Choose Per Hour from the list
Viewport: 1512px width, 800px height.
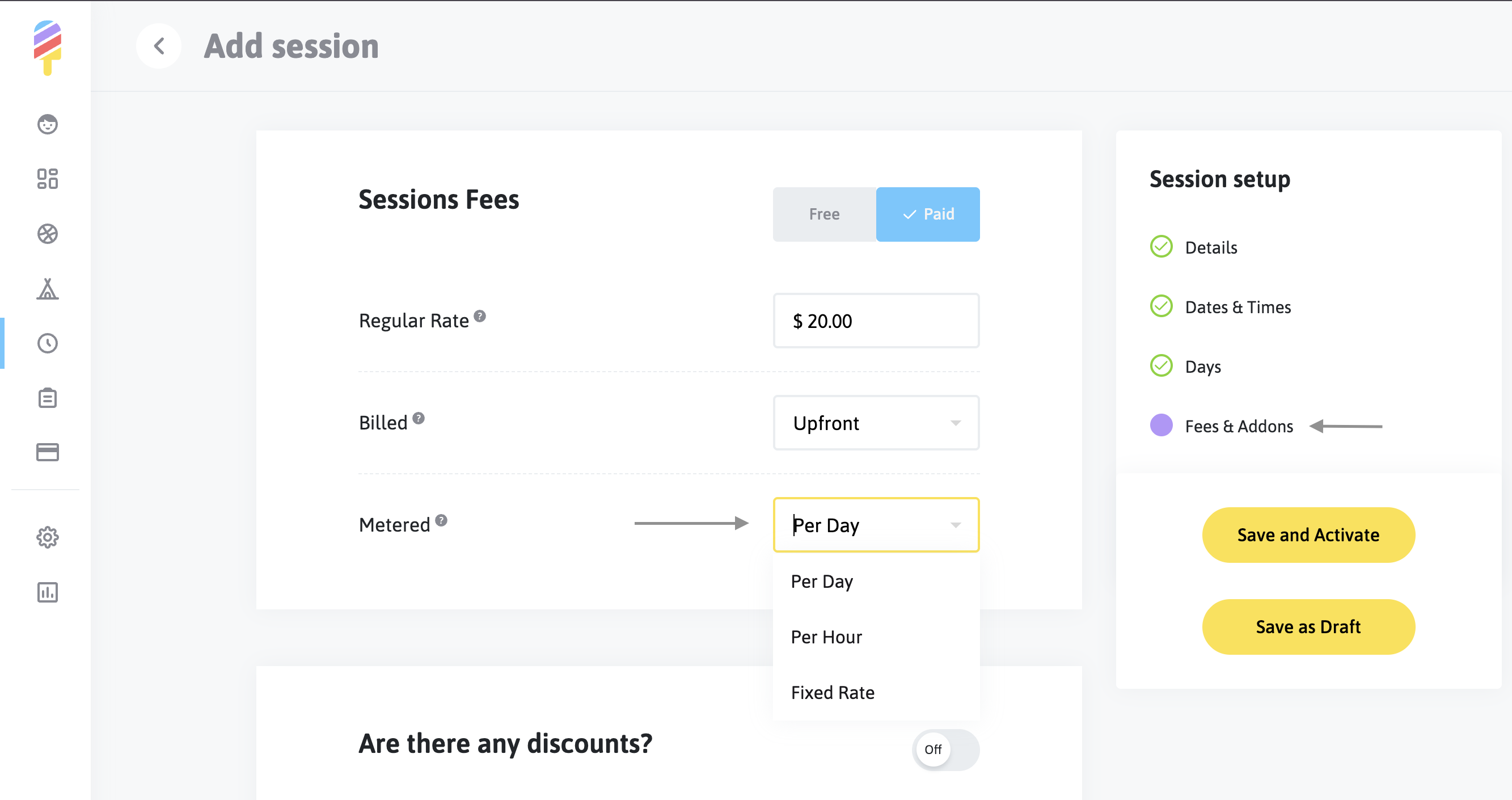(x=826, y=637)
